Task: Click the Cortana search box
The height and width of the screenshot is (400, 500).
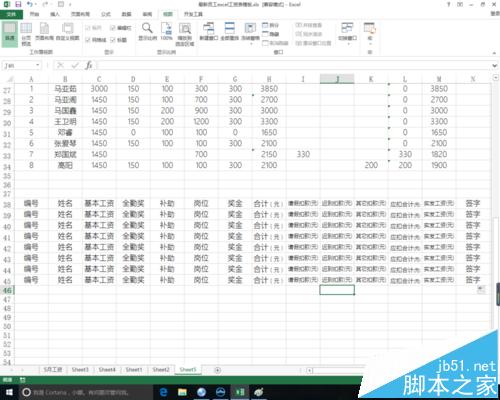Action: pyautogui.click(x=86, y=392)
